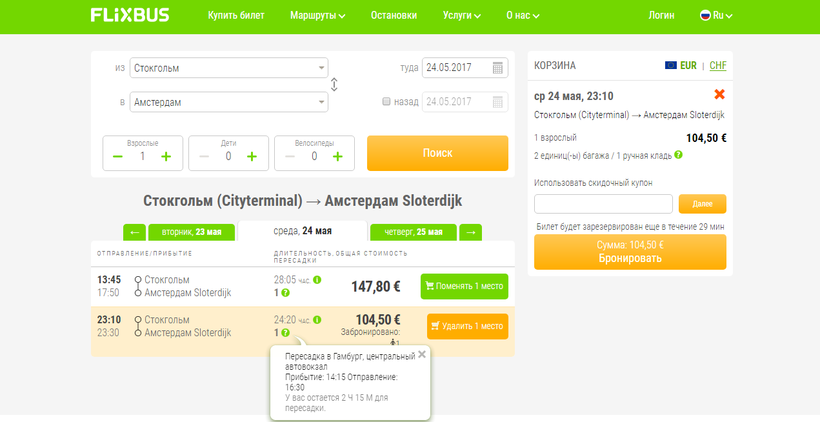Expand the origin city Стокгольм dropdown
The image size is (820, 422).
coord(321,68)
